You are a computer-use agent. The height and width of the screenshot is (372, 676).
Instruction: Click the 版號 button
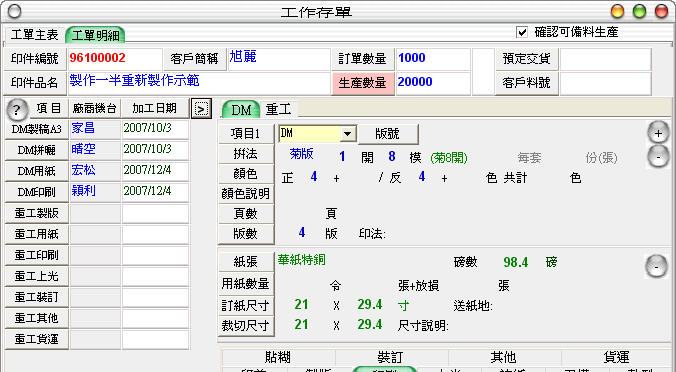[x=388, y=134]
